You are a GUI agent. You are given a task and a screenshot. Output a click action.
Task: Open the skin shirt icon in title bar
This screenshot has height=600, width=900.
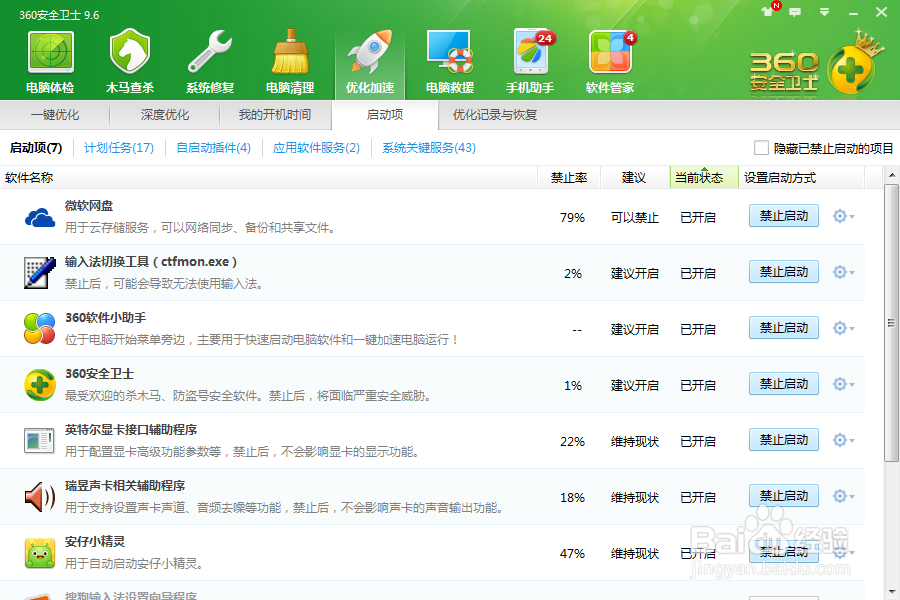(x=767, y=11)
